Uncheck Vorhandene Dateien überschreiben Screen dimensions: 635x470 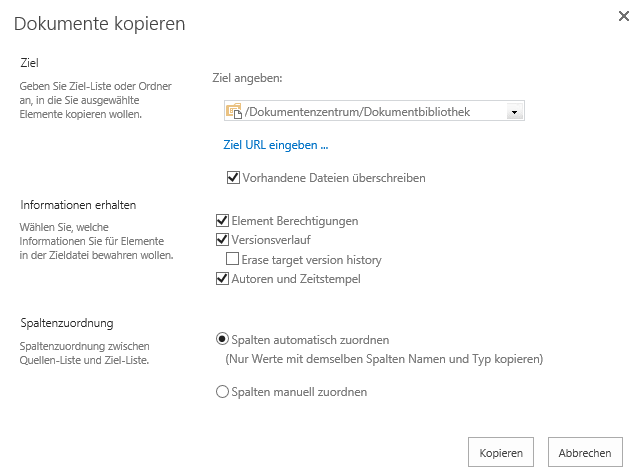click(233, 177)
